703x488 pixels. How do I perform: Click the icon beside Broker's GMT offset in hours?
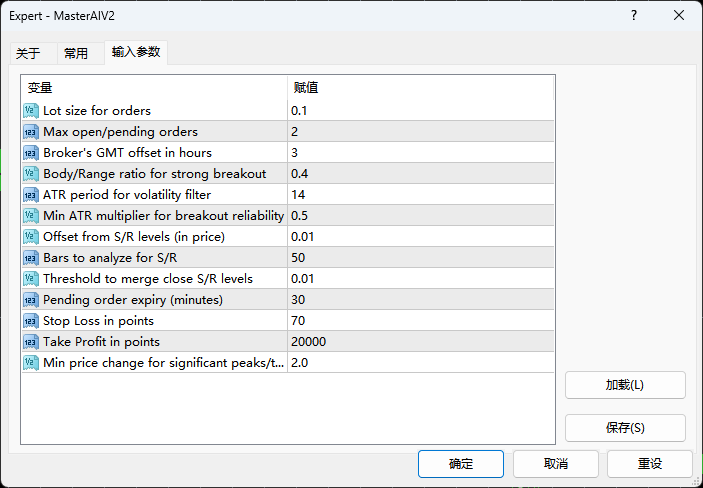[30, 152]
